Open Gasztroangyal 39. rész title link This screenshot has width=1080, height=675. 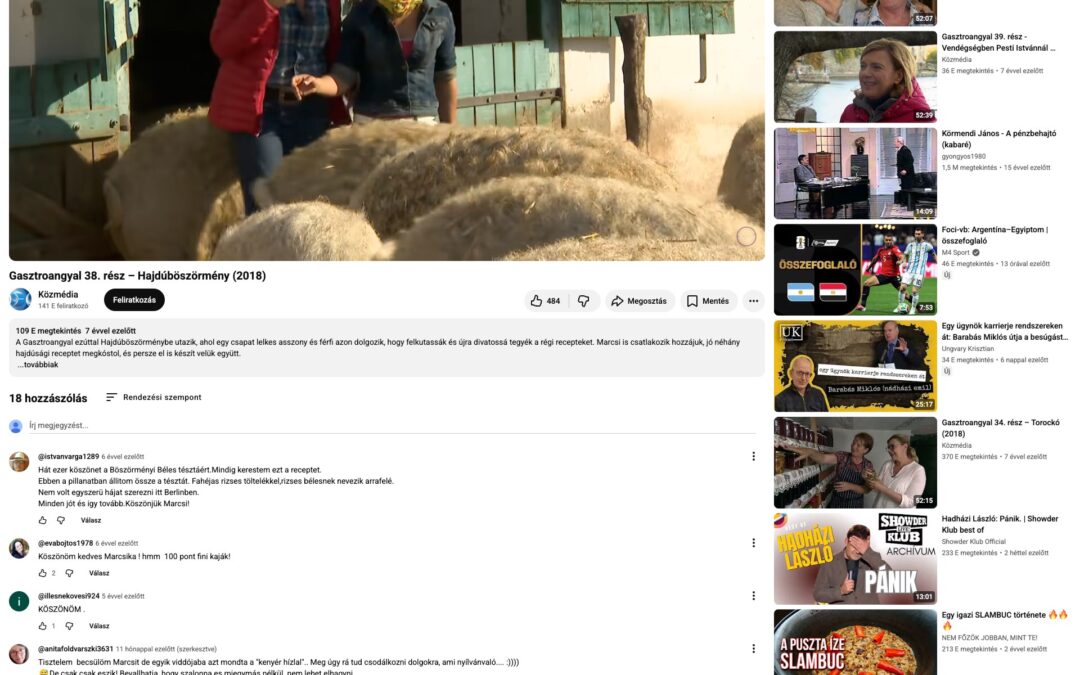[998, 42]
